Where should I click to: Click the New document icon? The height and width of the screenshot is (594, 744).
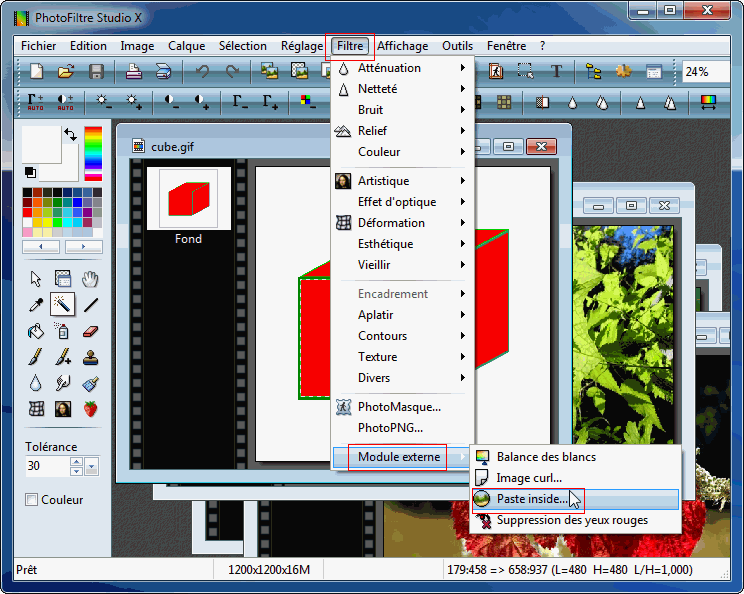(x=37, y=72)
